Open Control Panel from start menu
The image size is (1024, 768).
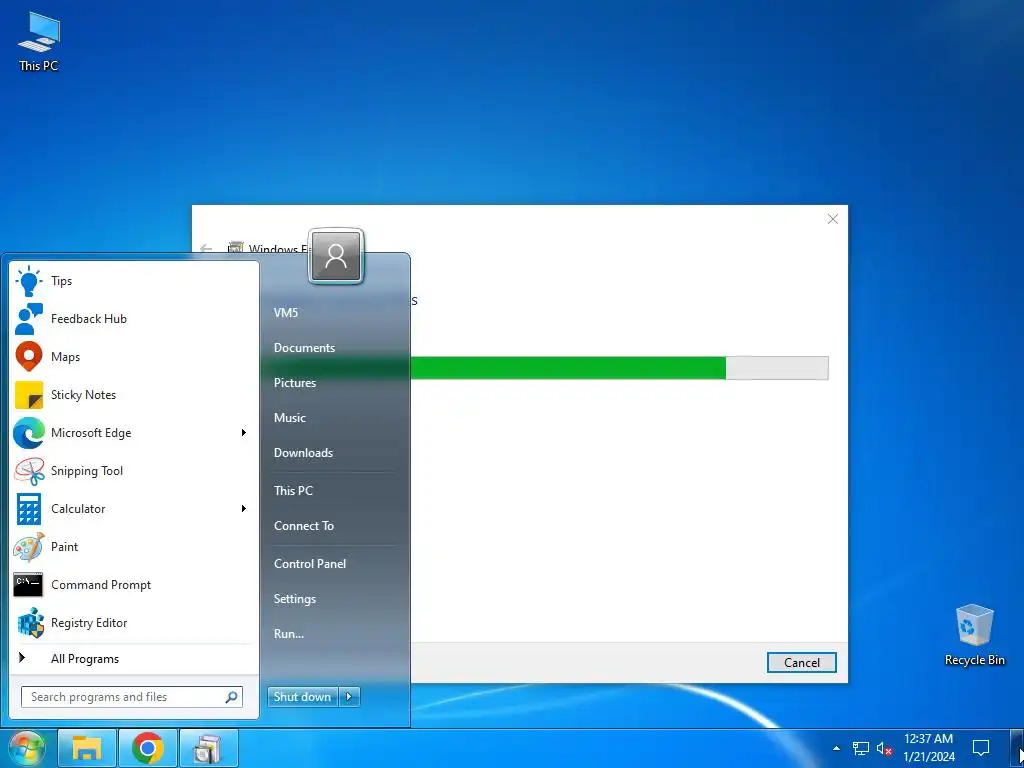click(x=310, y=564)
